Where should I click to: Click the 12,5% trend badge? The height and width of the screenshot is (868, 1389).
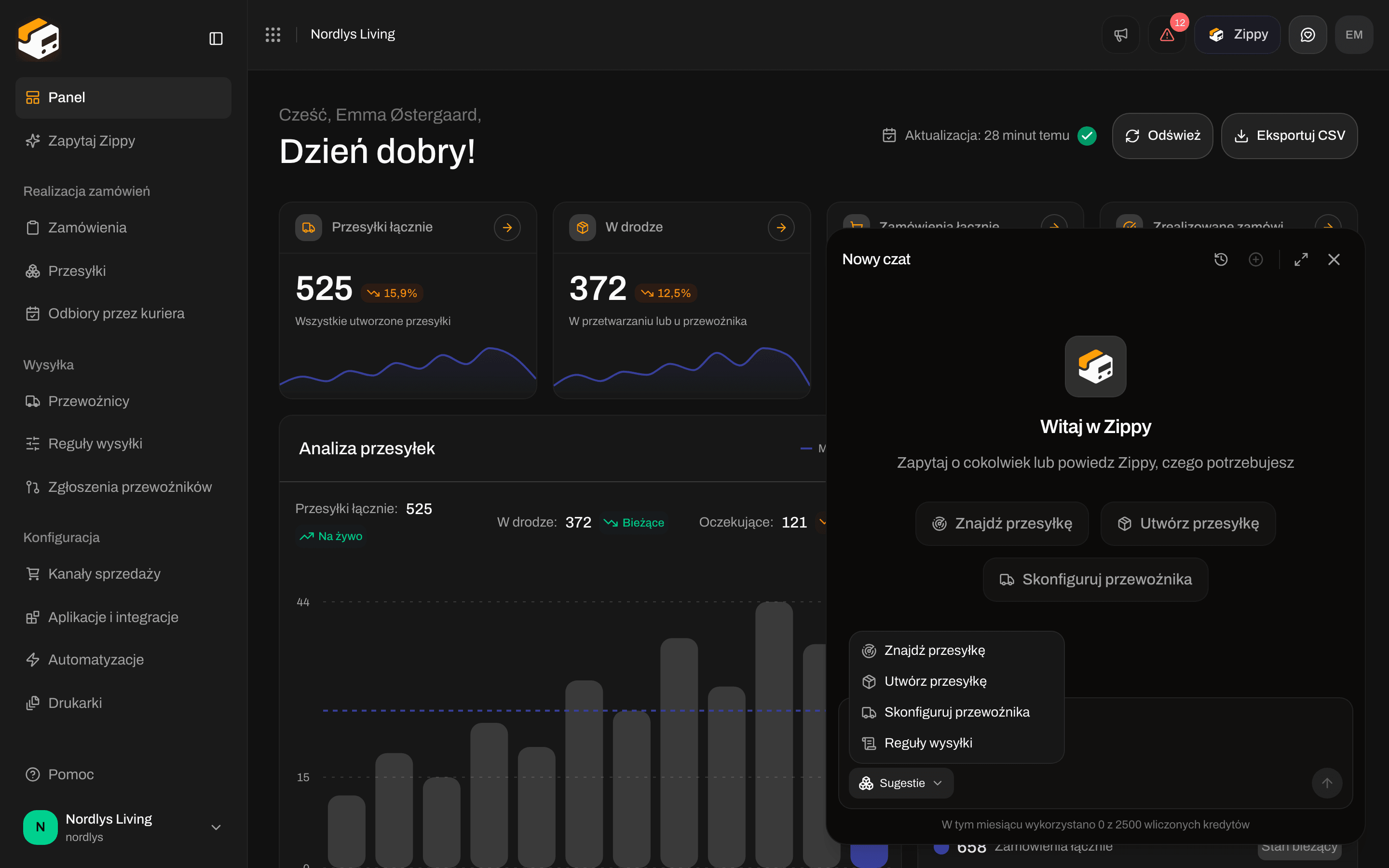pyautogui.click(x=666, y=293)
